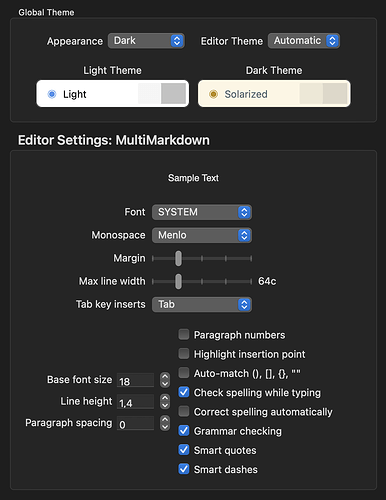
Task: Select the Solarized dark theme radio icon
Action: (x=213, y=94)
